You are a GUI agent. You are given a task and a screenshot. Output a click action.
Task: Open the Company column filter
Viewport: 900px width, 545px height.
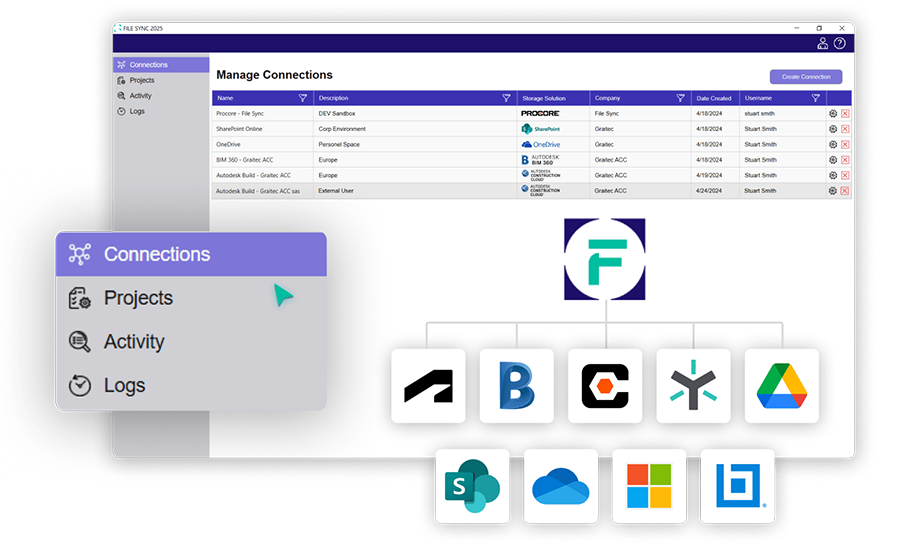click(x=680, y=98)
